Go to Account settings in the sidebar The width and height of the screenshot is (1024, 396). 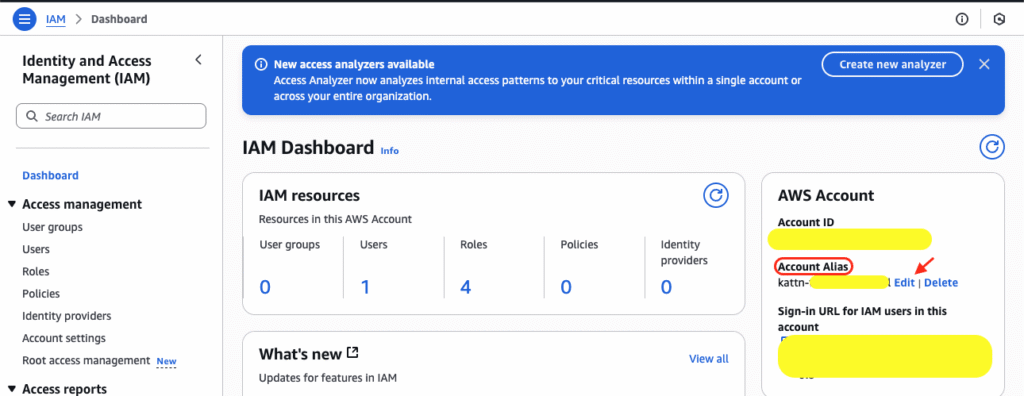coord(64,338)
